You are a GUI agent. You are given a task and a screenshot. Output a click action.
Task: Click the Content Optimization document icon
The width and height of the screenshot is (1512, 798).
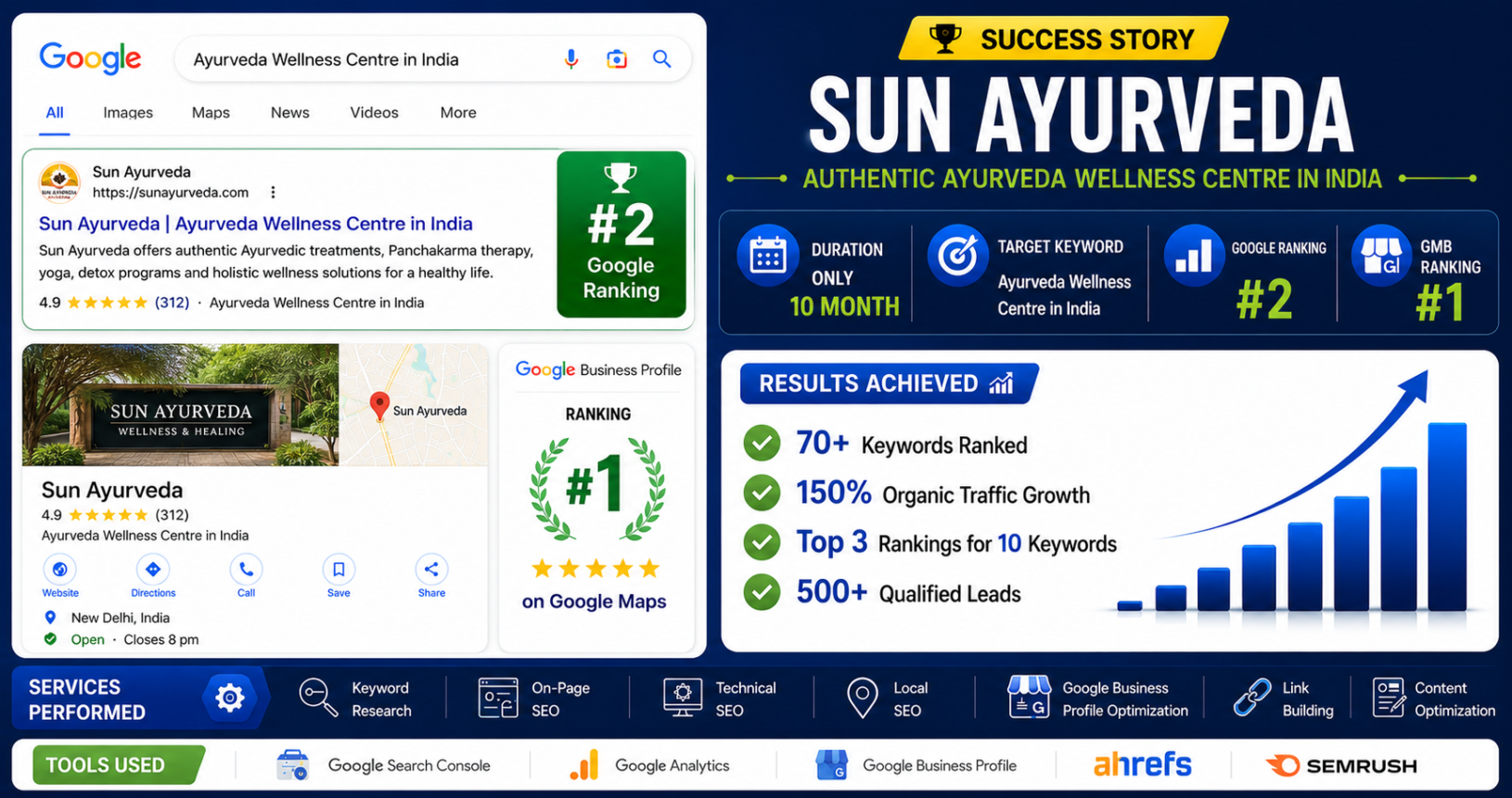pyautogui.click(x=1389, y=698)
